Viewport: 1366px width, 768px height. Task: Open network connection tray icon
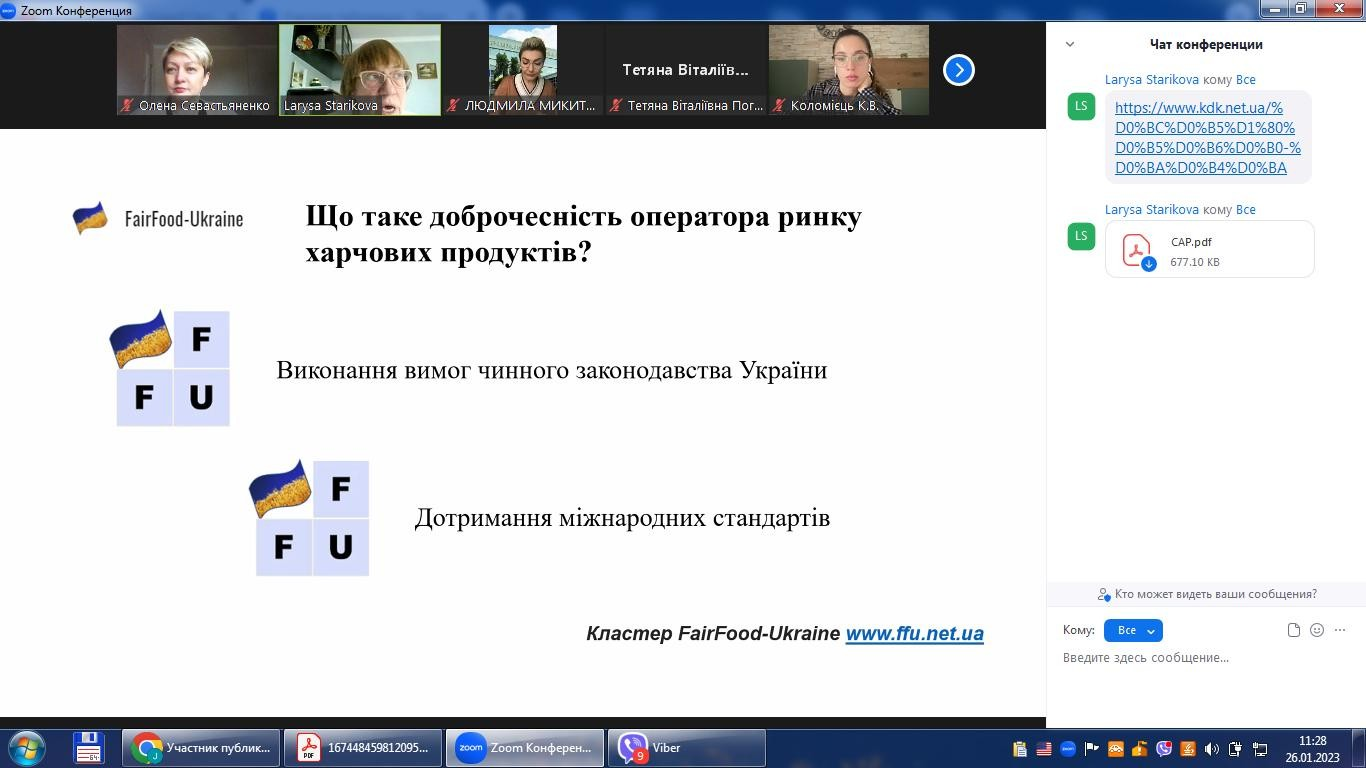[1260, 748]
